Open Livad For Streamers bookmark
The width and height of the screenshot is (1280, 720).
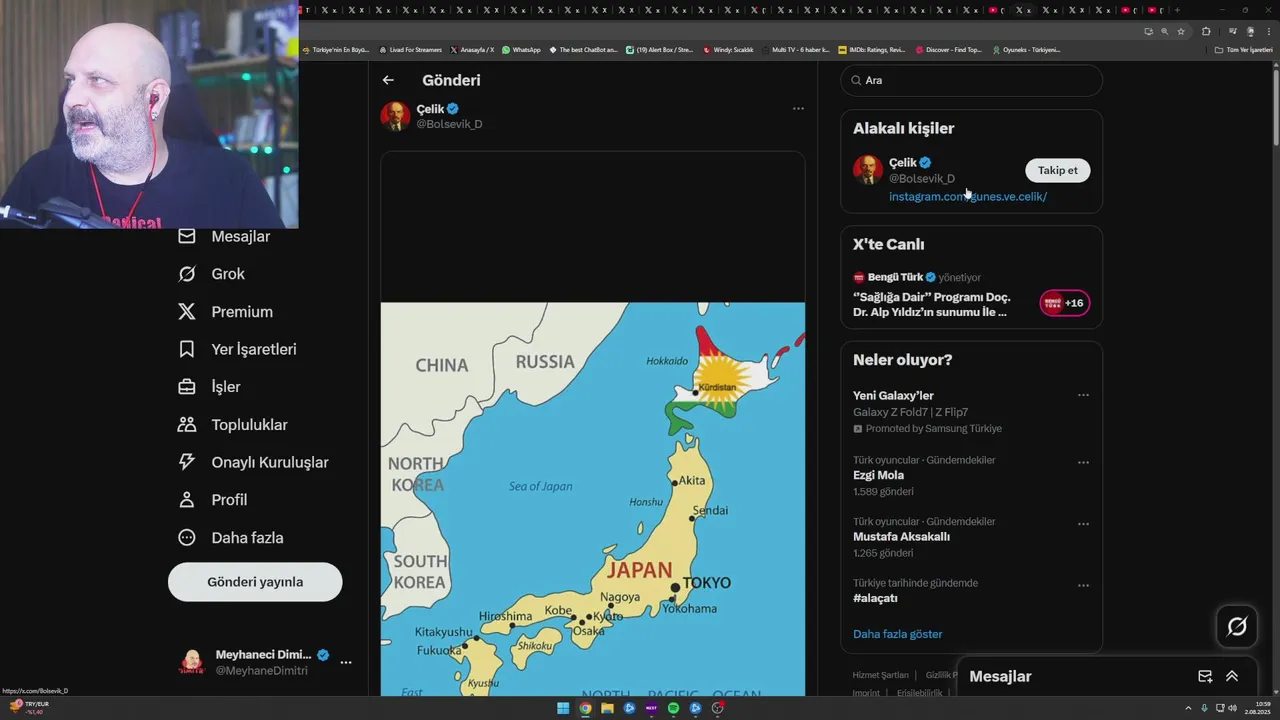(410, 50)
